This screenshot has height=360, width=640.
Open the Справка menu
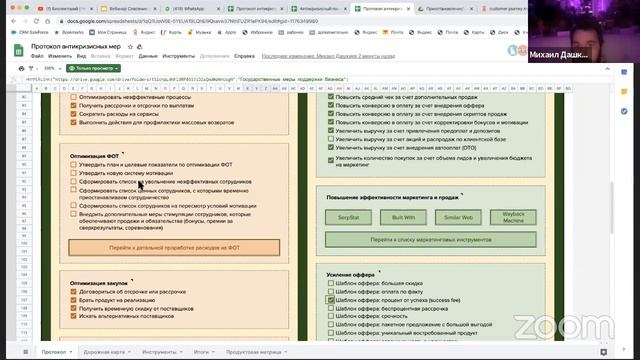coord(244,56)
